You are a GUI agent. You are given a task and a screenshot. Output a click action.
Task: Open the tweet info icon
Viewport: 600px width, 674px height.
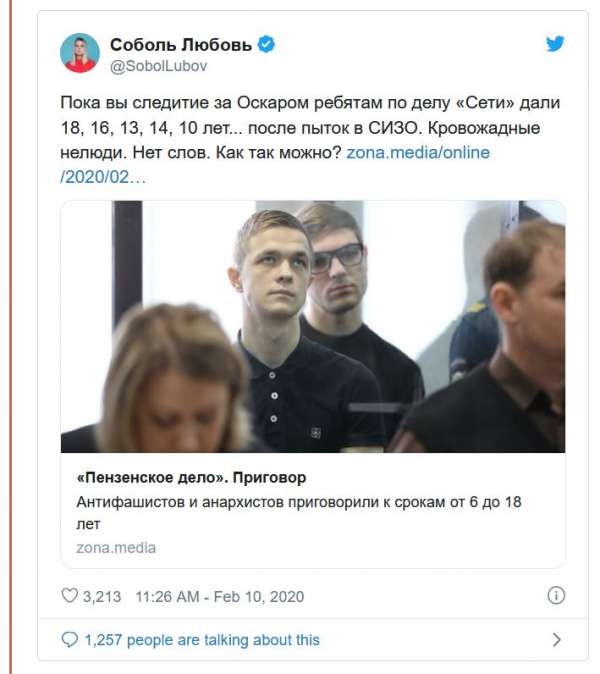tap(556, 596)
